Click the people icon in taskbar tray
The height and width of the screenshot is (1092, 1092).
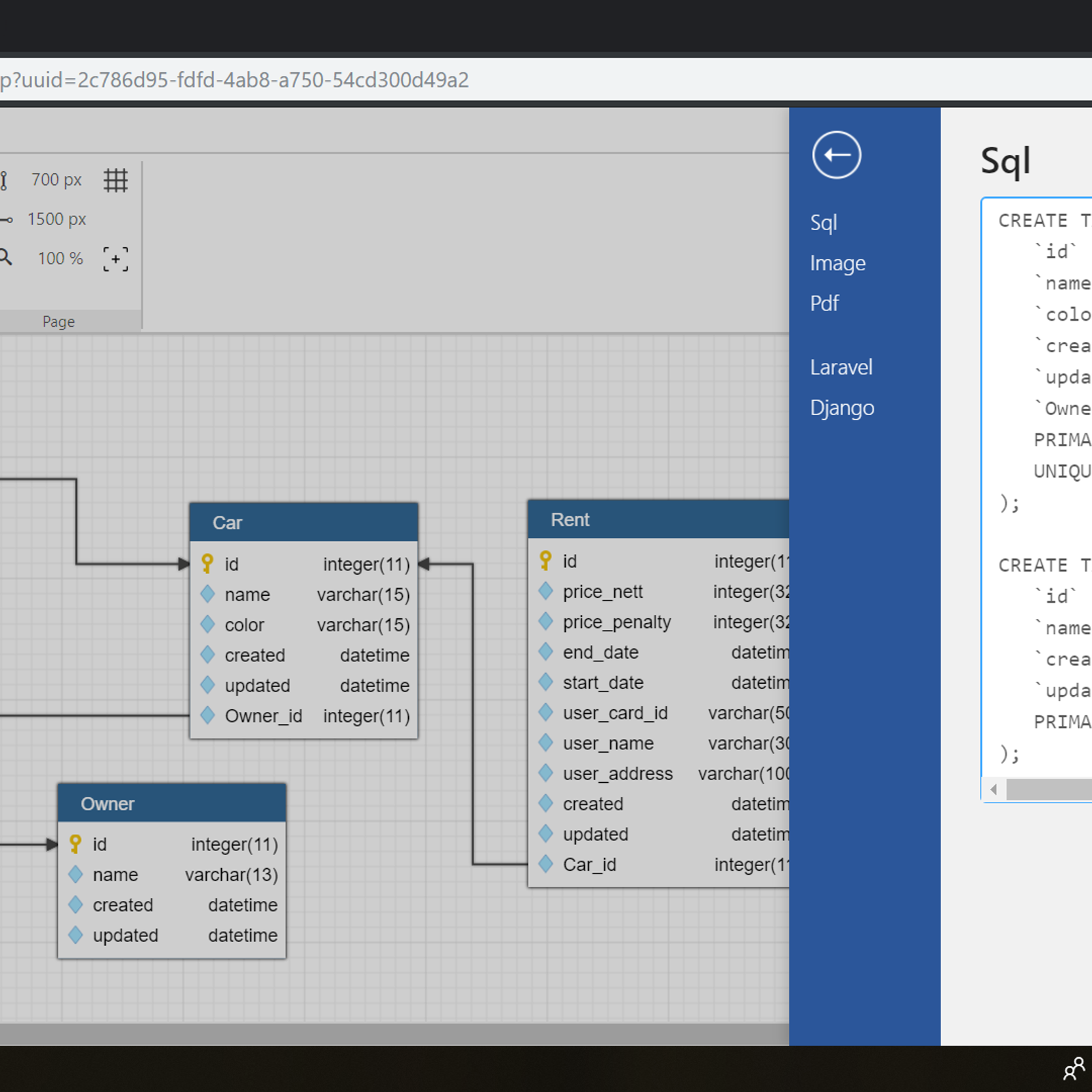coord(1074,1069)
